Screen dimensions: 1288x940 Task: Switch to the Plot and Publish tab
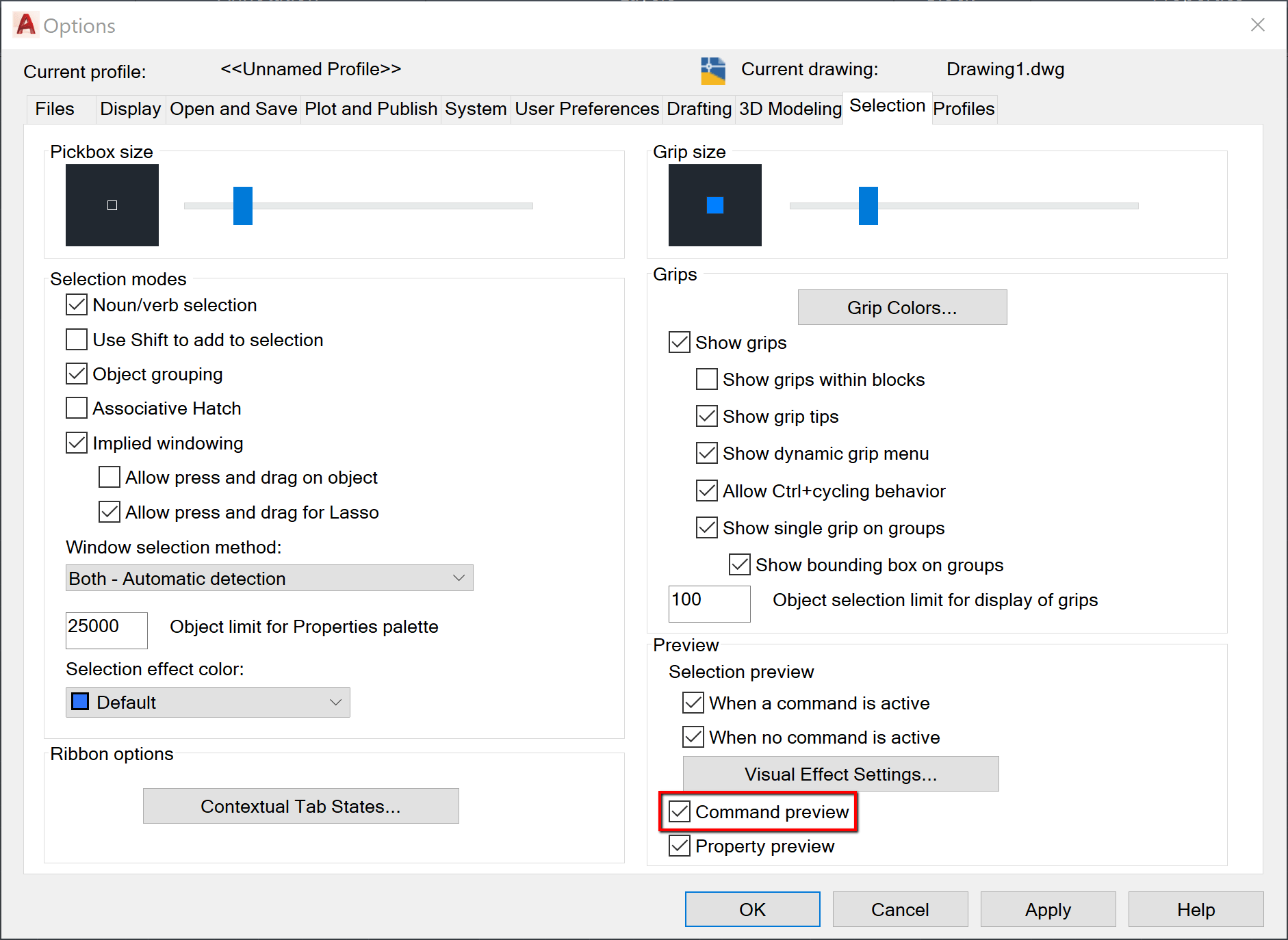coord(370,109)
